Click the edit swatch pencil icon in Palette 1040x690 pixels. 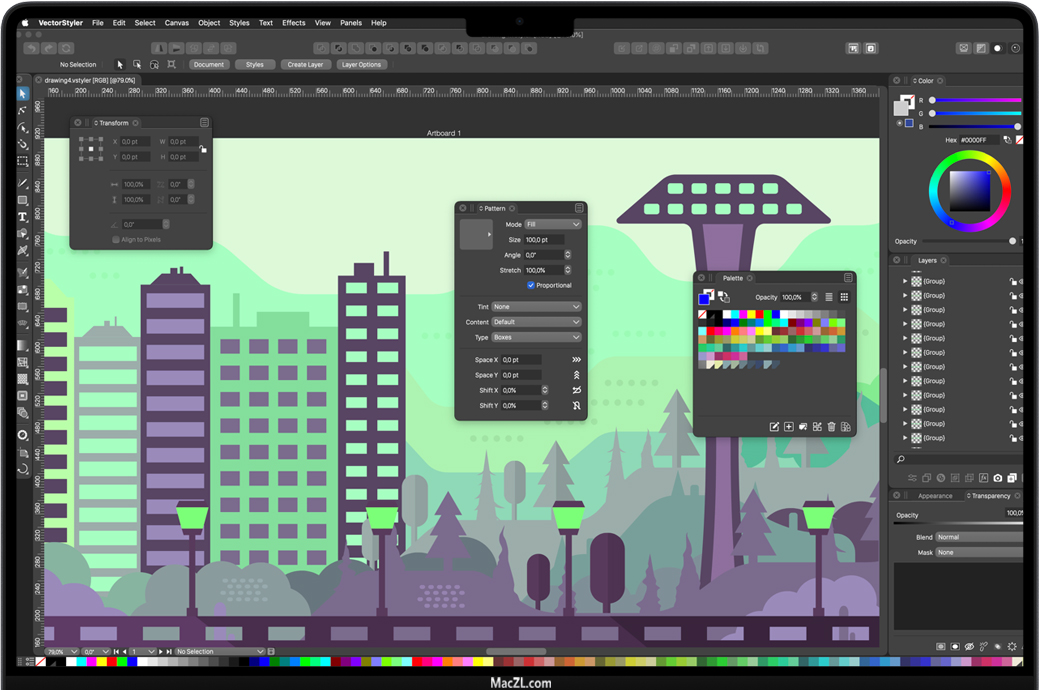coord(774,427)
